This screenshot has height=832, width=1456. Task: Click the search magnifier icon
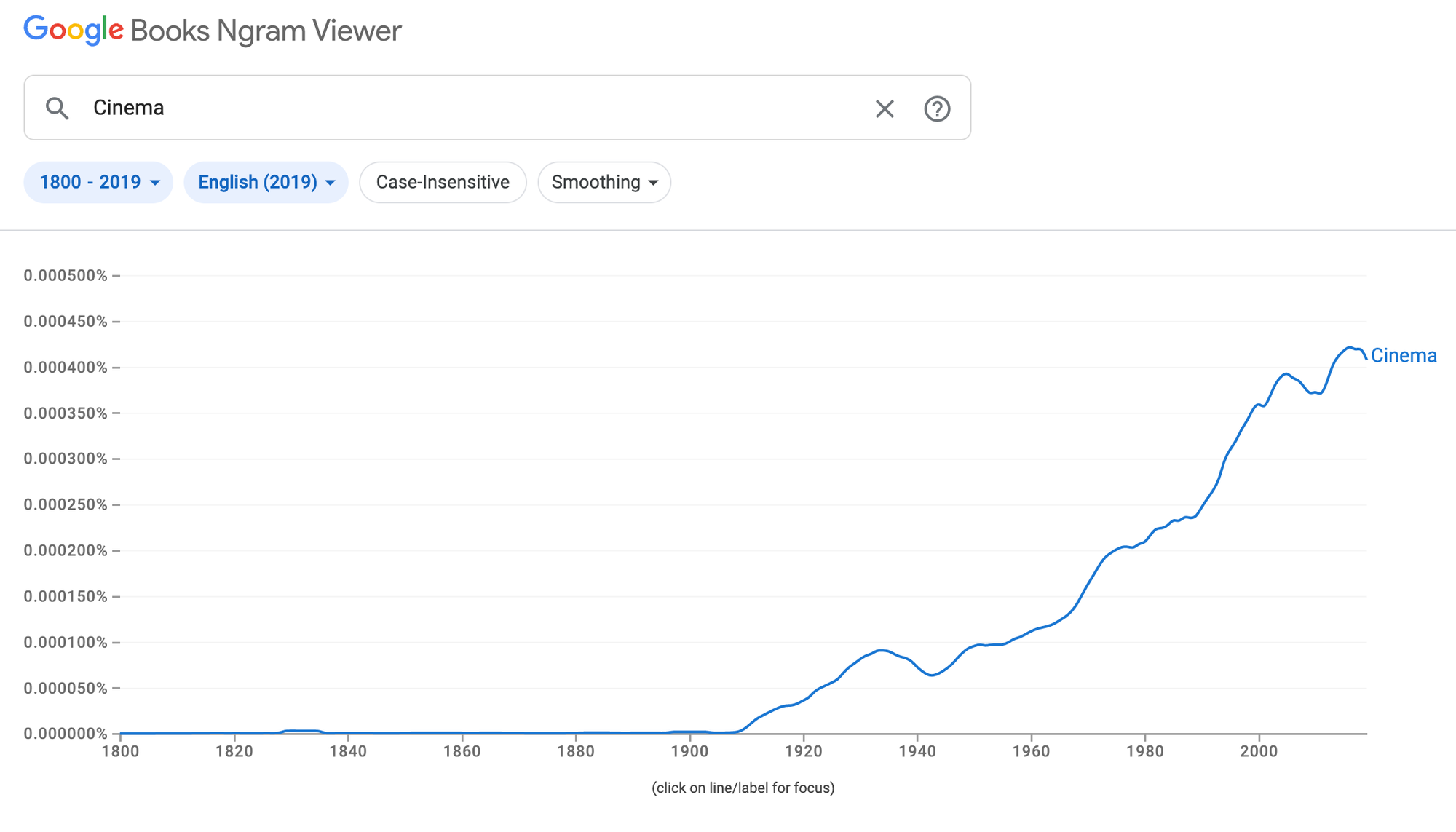tap(57, 108)
